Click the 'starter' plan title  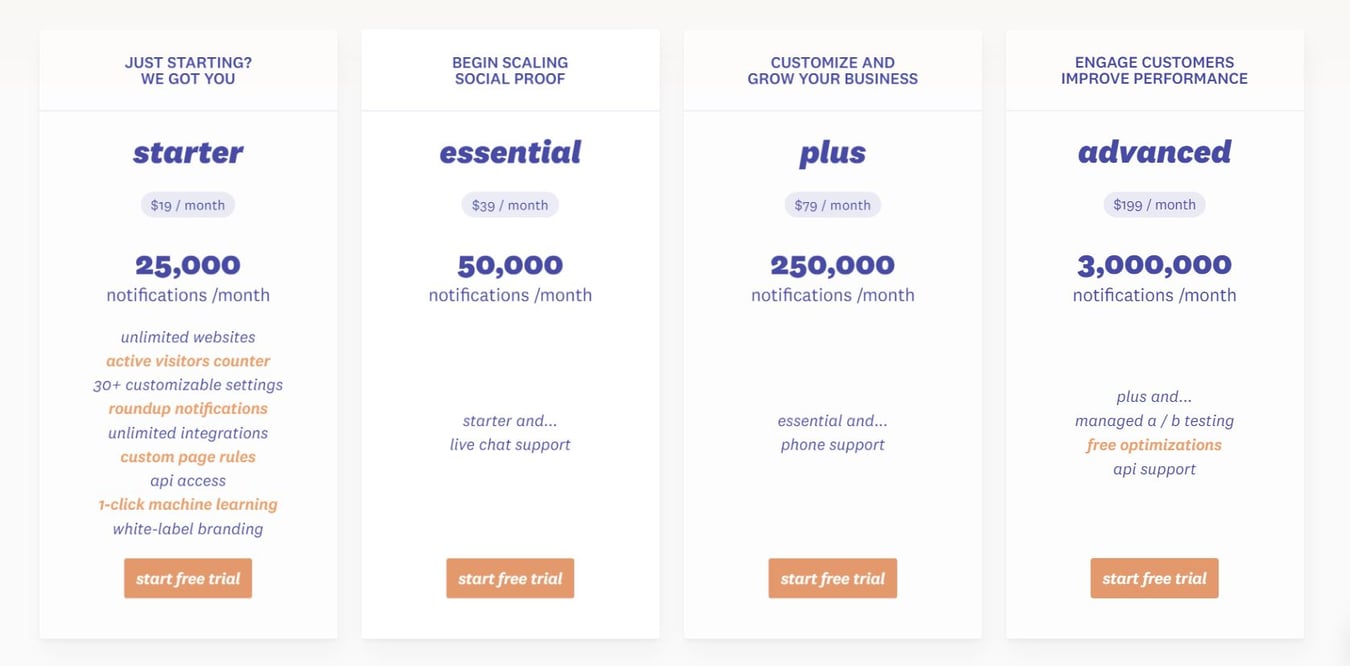pos(188,152)
